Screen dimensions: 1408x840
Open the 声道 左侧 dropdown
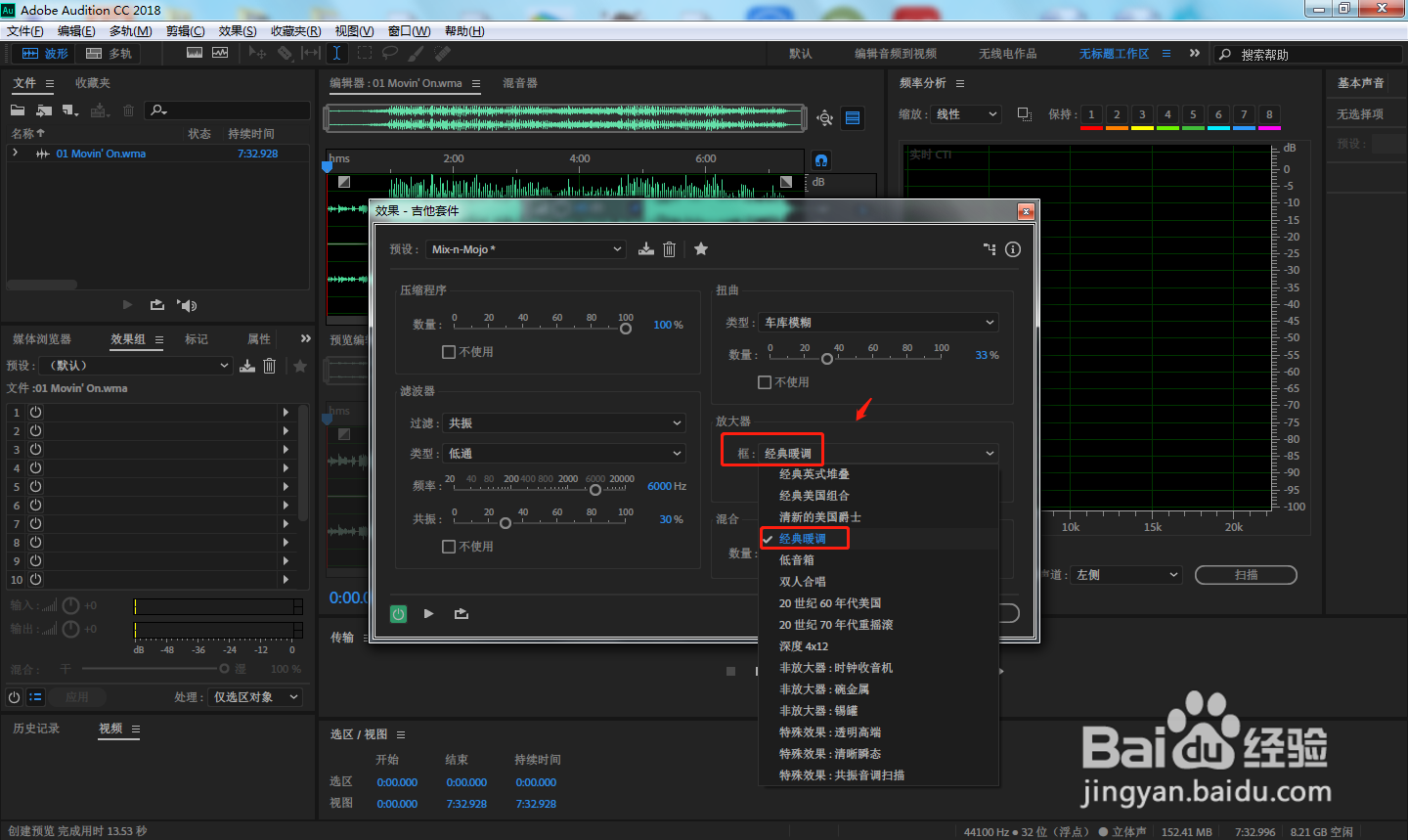click(x=1126, y=575)
